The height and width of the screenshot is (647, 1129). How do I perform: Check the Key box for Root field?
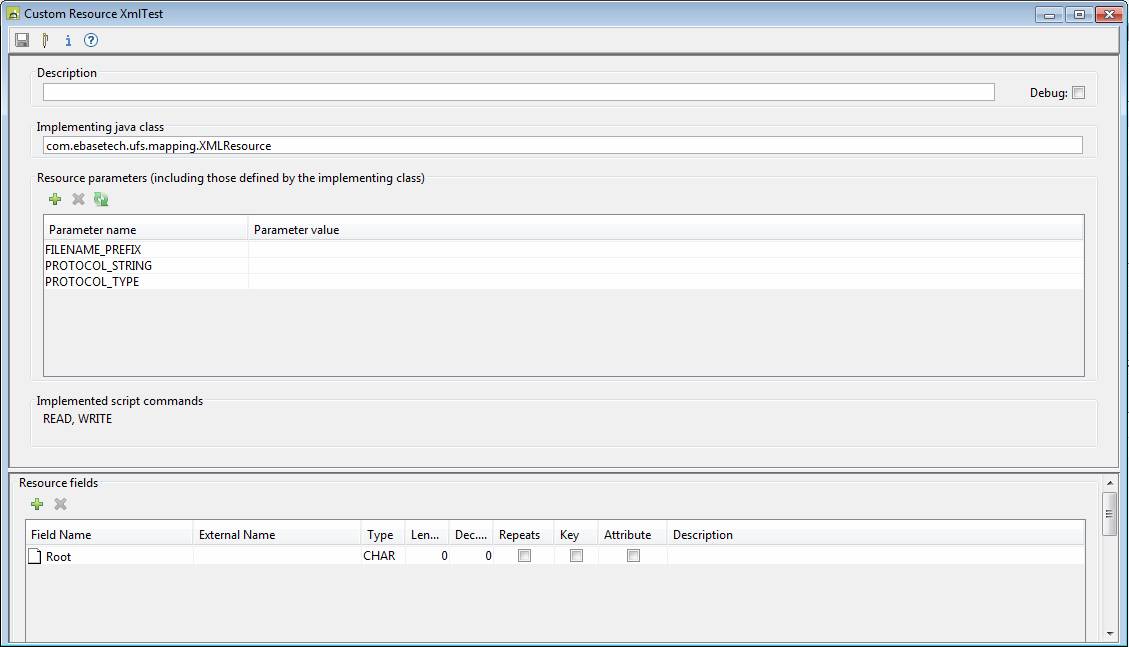pos(576,556)
